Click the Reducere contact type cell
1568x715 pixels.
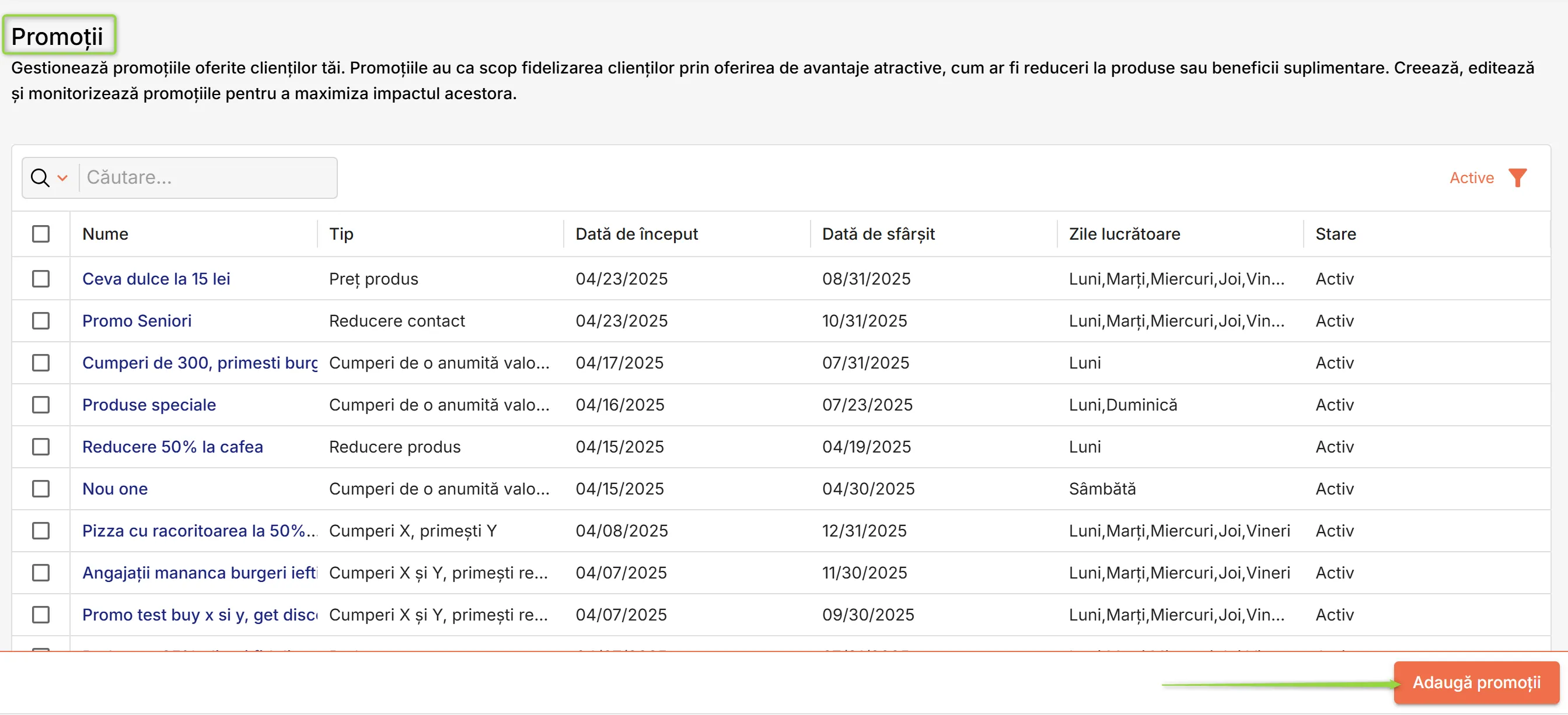click(x=397, y=321)
